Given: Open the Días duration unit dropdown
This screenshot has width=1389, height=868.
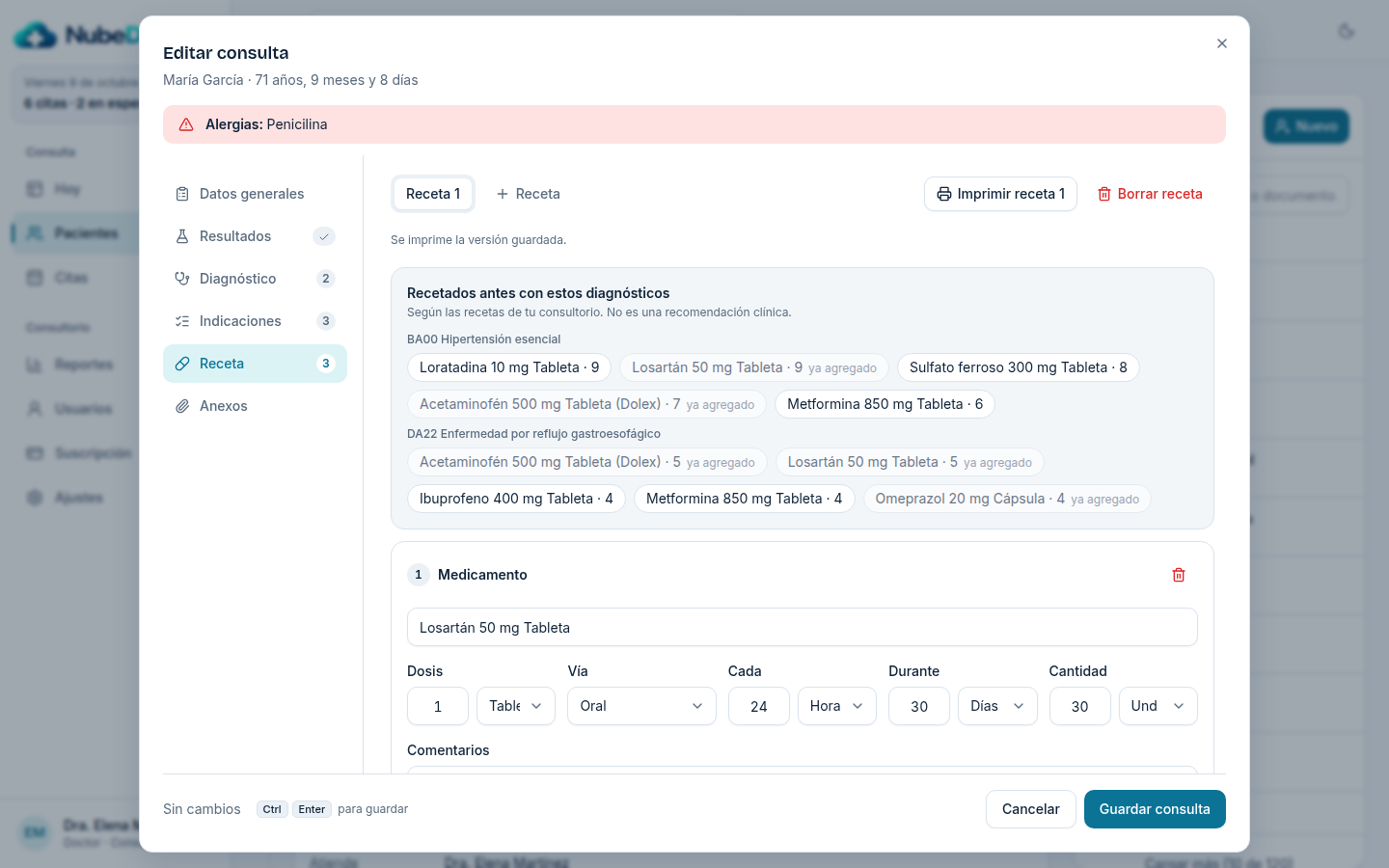Looking at the screenshot, I should tap(997, 706).
